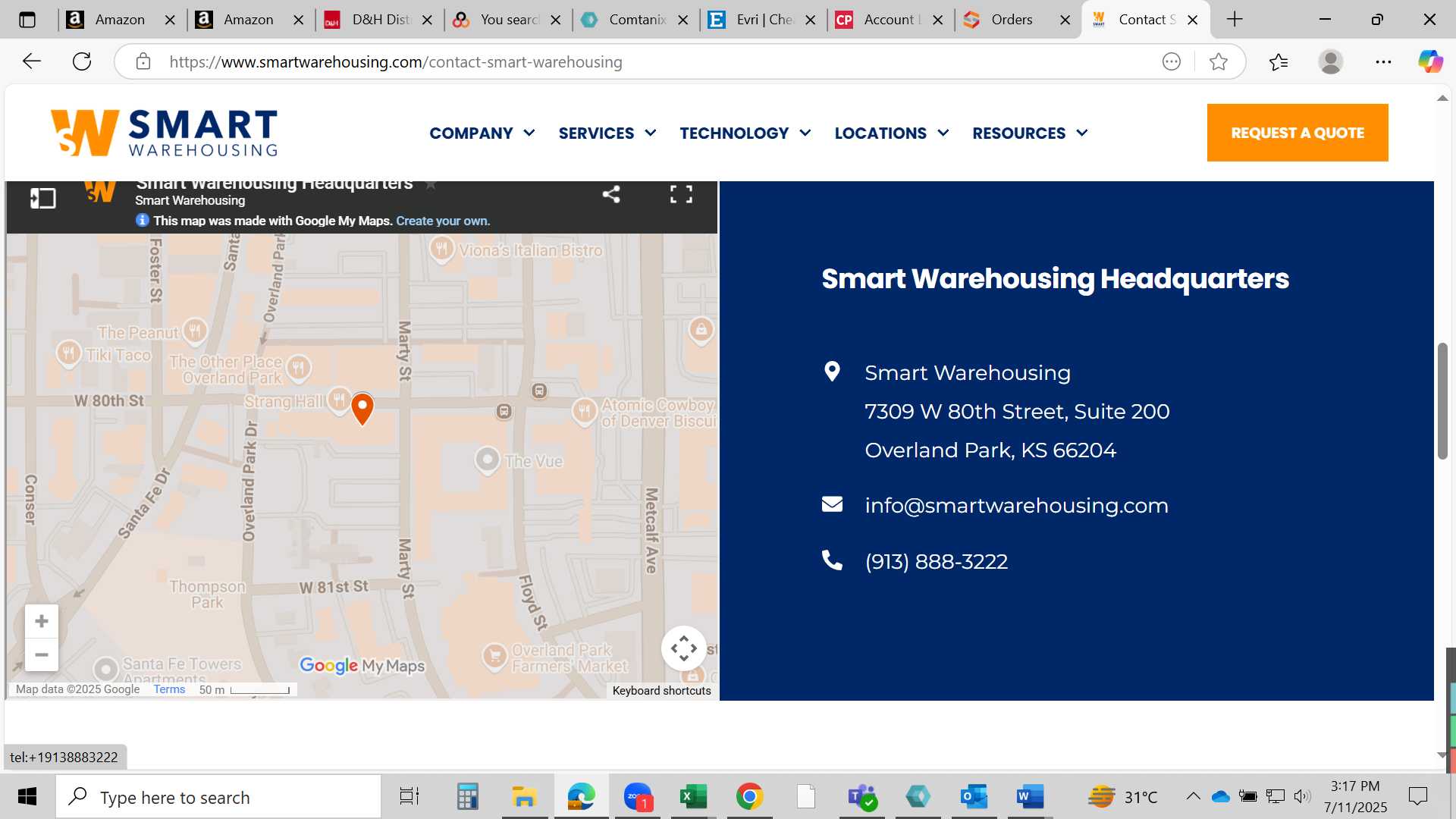View site information lock icon

tap(143, 61)
